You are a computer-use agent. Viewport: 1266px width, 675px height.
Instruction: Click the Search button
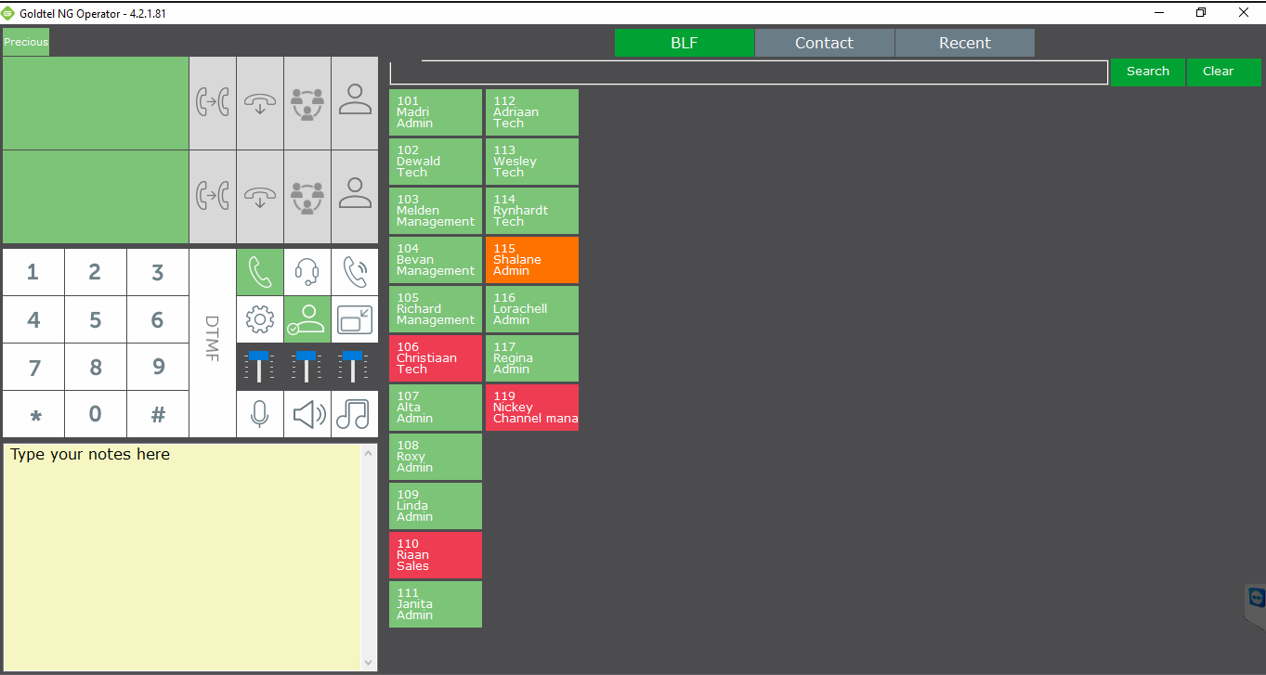pos(1147,72)
